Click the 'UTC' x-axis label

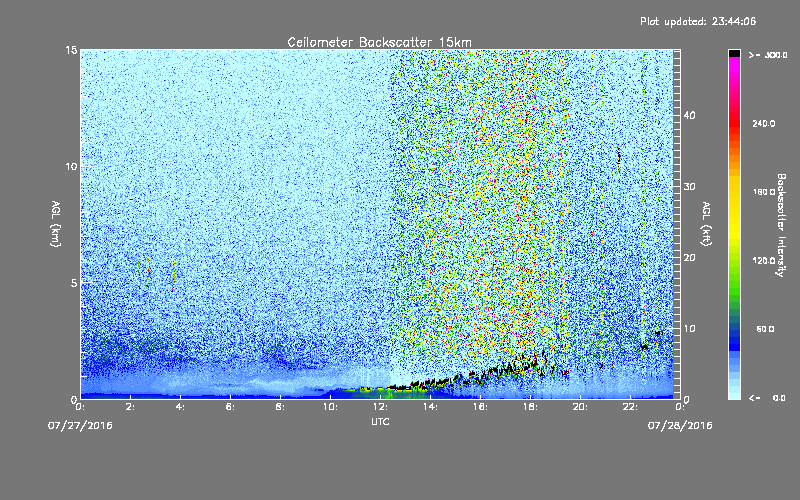pos(380,421)
